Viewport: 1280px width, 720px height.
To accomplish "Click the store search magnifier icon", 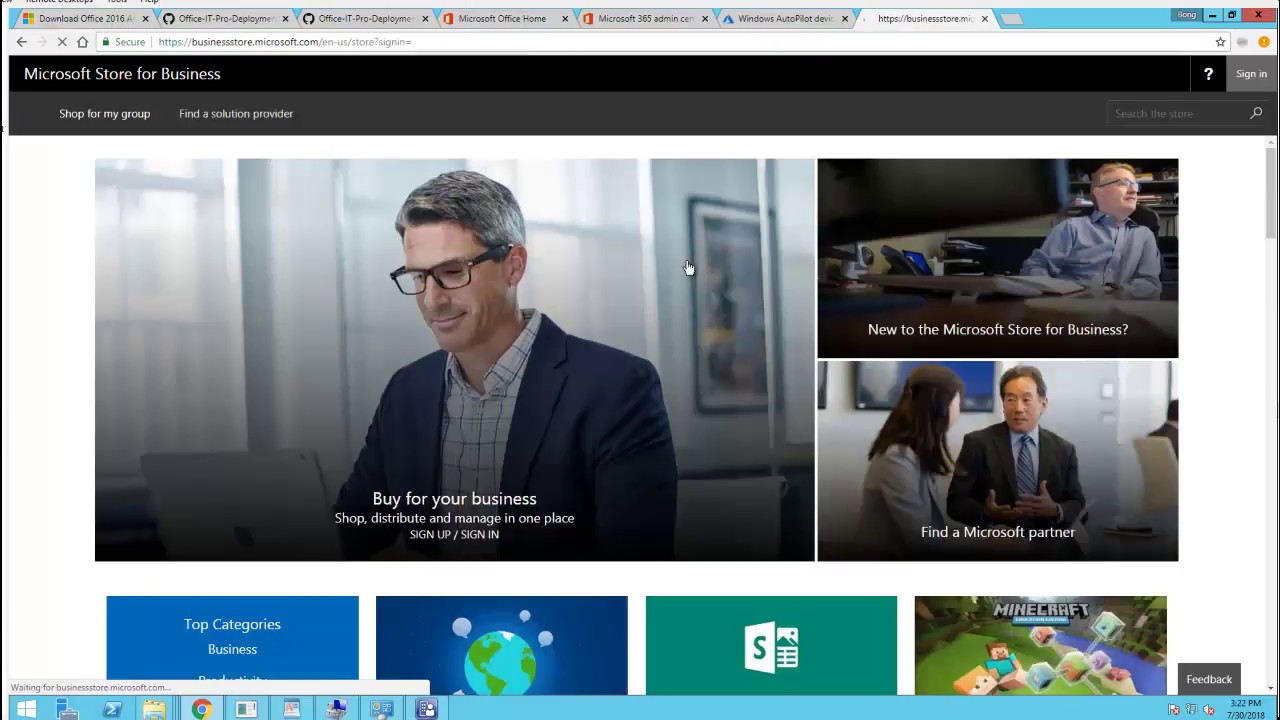I will pyautogui.click(x=1256, y=113).
